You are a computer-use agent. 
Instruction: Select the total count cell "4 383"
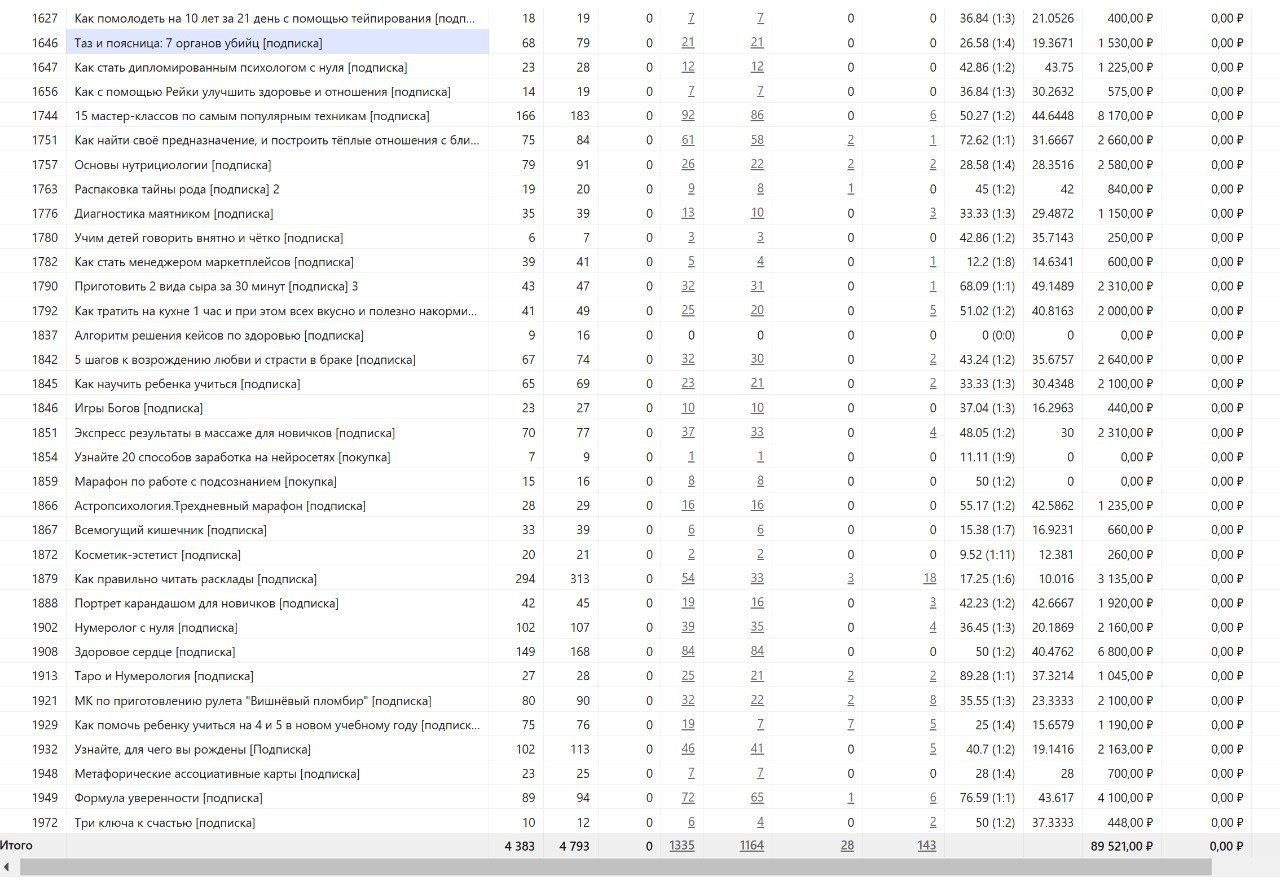(x=520, y=846)
